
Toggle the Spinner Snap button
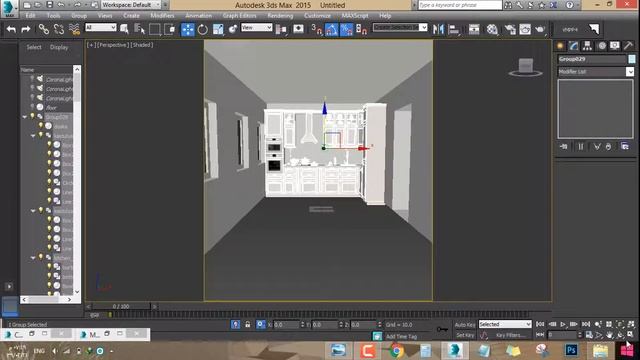point(361,29)
